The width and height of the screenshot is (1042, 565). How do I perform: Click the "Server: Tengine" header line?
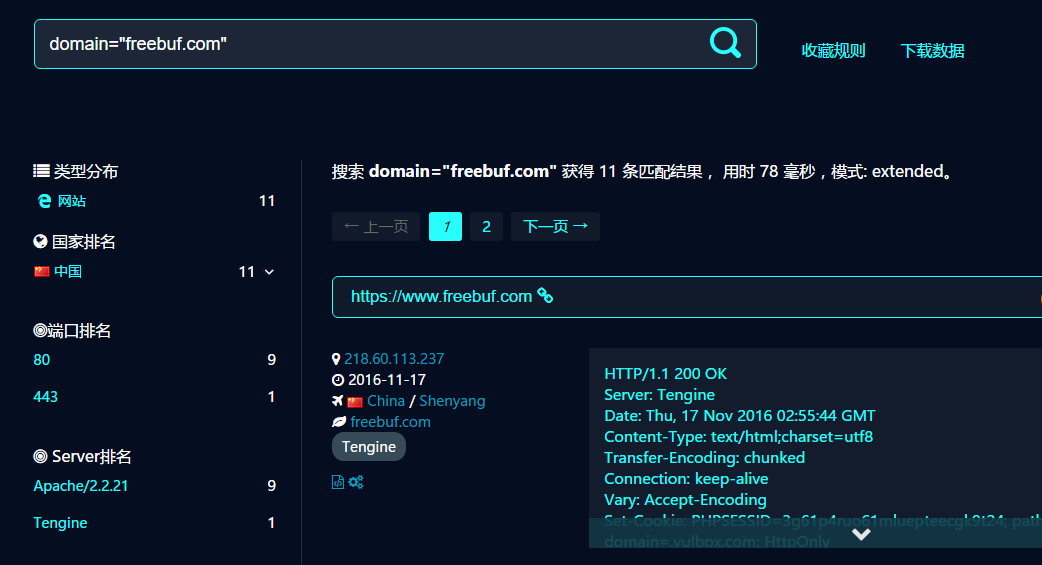coord(659,395)
